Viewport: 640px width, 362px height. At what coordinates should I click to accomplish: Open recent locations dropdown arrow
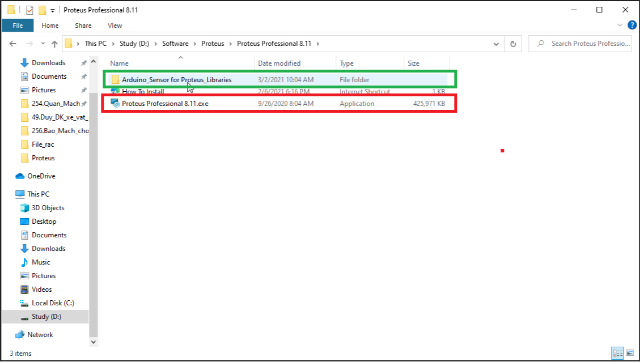(43, 44)
